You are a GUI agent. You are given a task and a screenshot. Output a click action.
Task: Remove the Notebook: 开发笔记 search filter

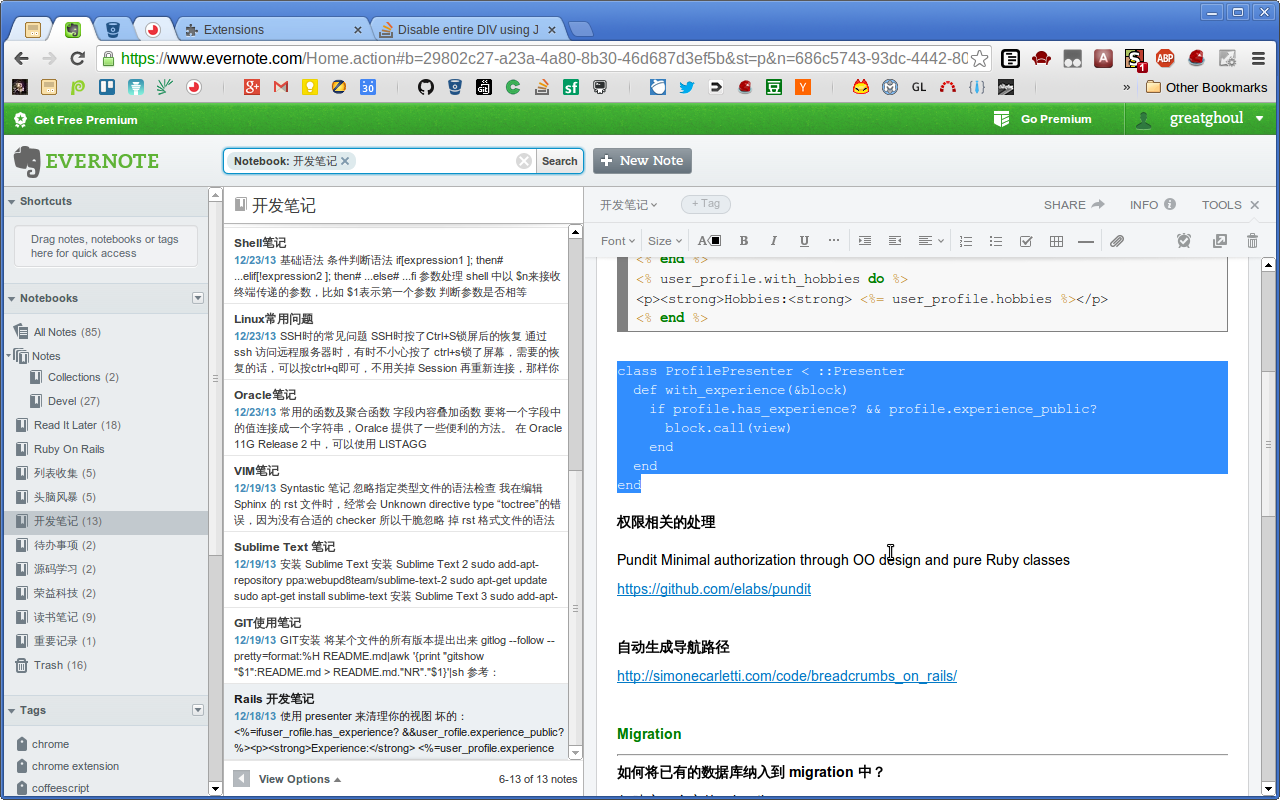(345, 161)
